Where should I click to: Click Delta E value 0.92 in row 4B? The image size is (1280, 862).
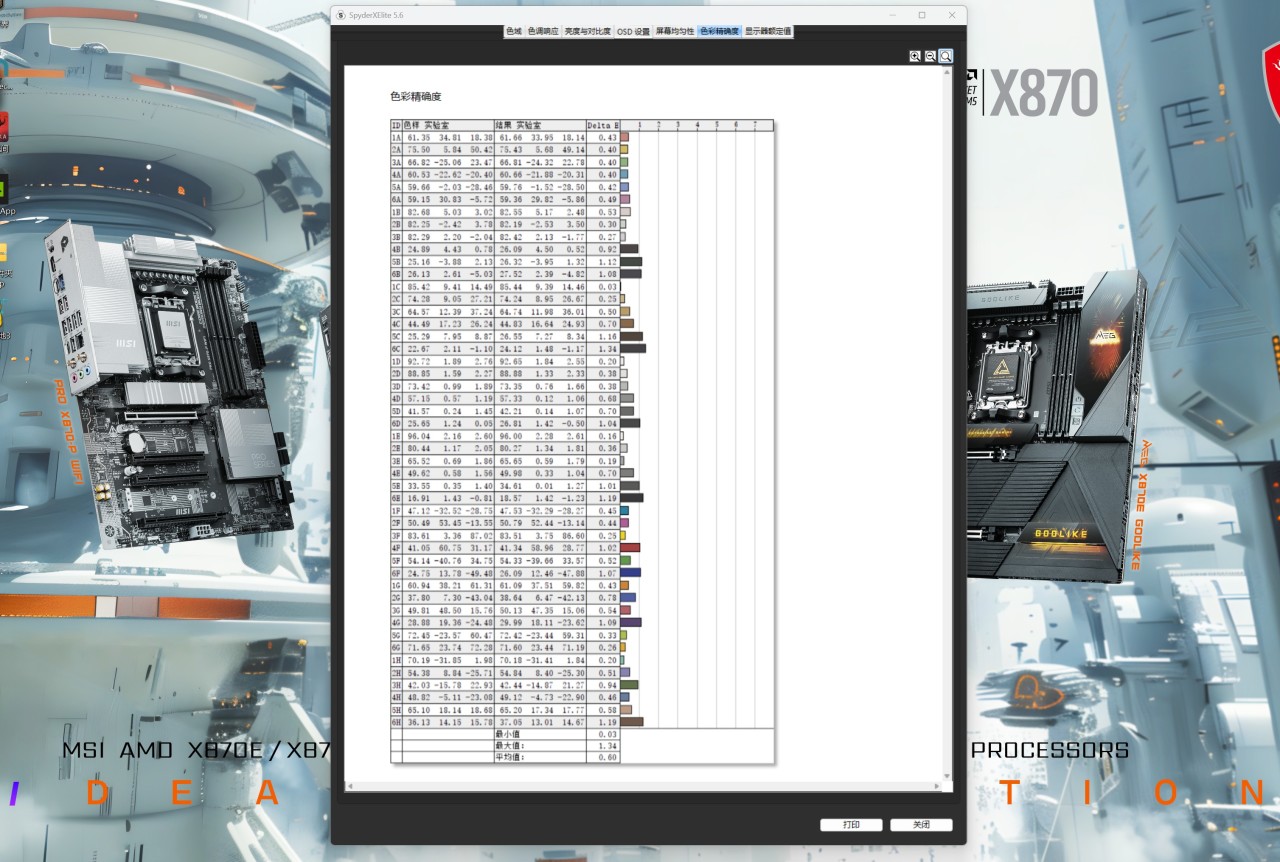607,249
